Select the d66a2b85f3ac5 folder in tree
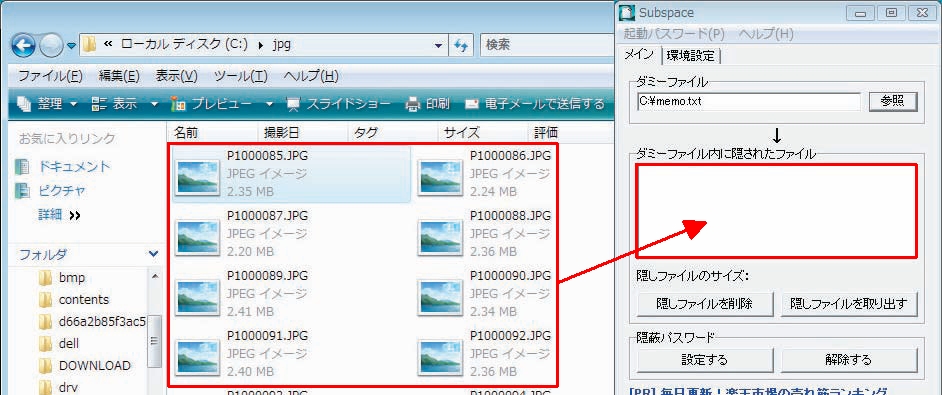This screenshot has width=942, height=395. (92, 322)
